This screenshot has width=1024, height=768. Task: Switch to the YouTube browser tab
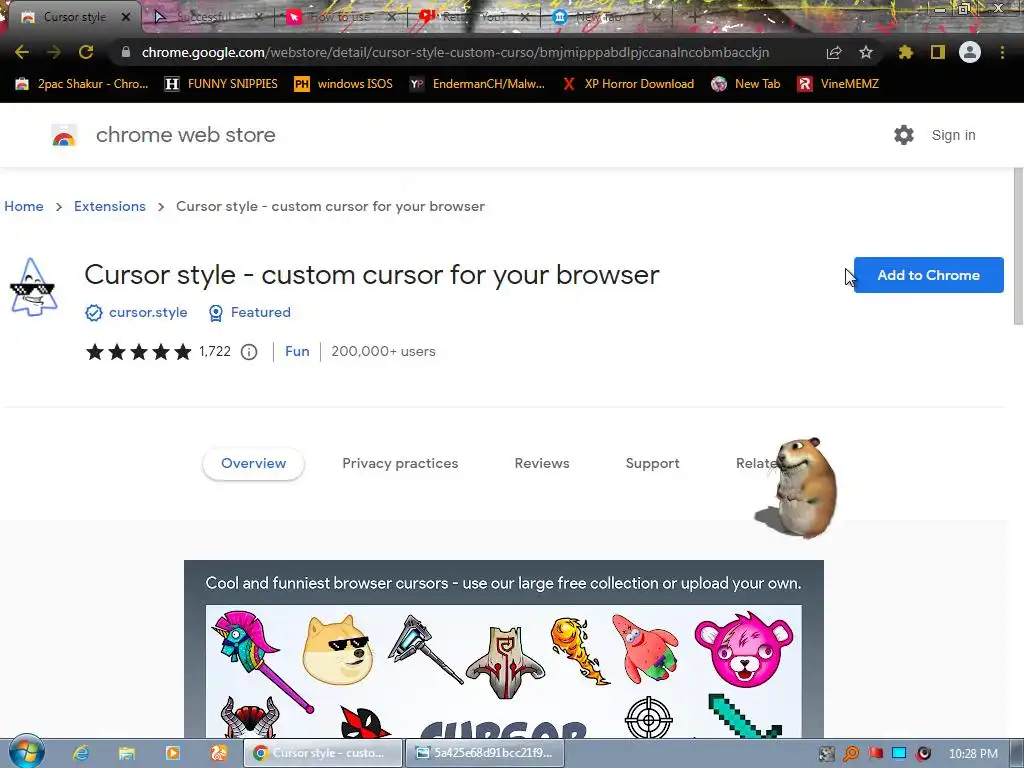click(x=473, y=17)
